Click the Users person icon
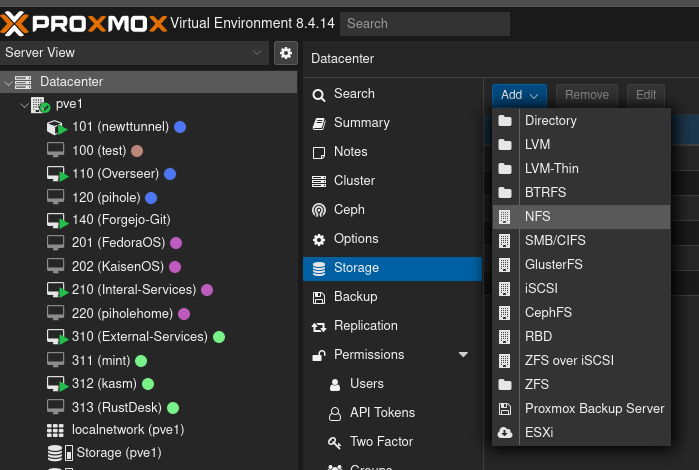 pos(335,384)
